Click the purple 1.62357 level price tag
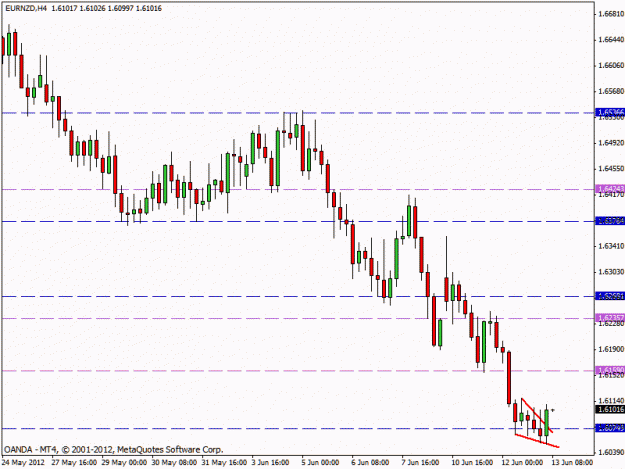This screenshot has width=625, height=469. (x=610, y=318)
